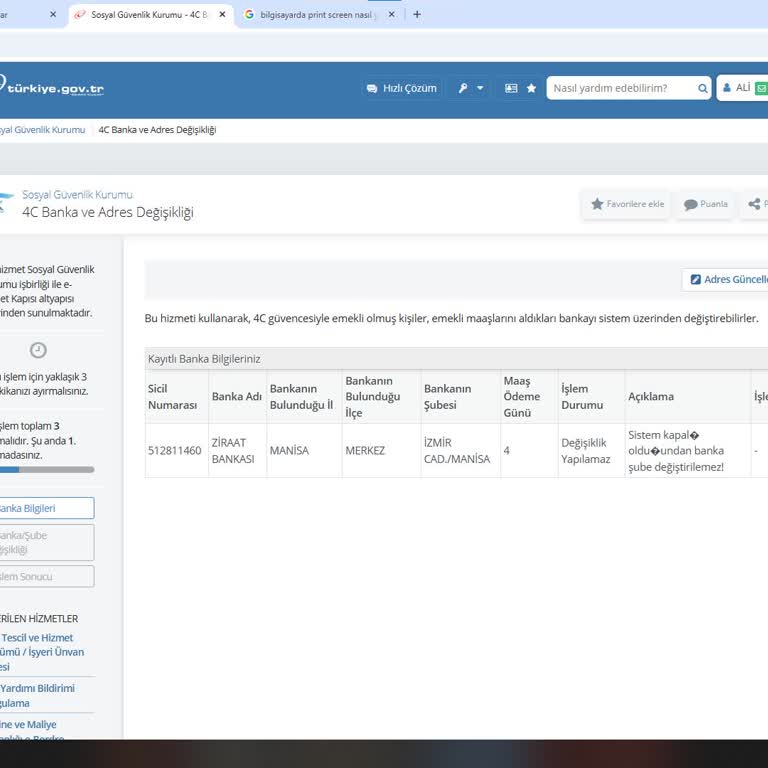The image size is (768, 768).
Task: Click the Adres Güncelle button
Action: [727, 280]
